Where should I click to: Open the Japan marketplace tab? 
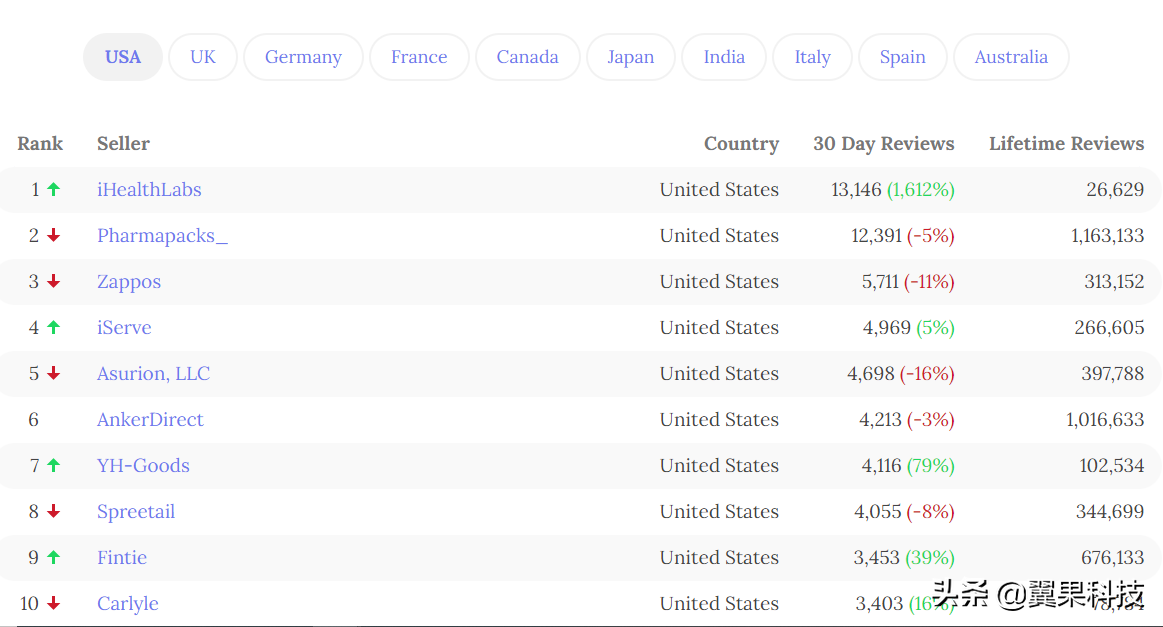click(630, 57)
